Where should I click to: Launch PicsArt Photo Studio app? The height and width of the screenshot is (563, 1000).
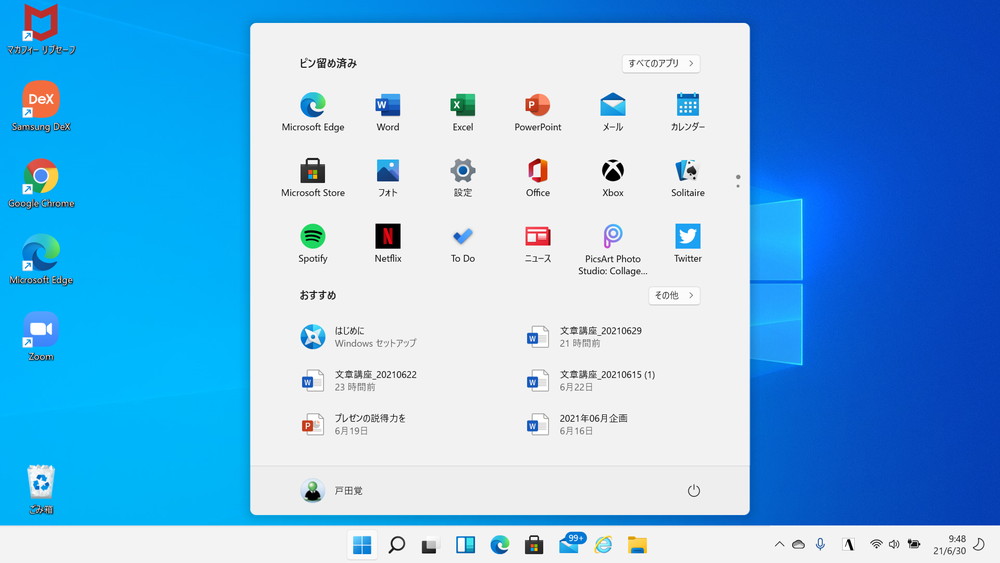point(613,249)
